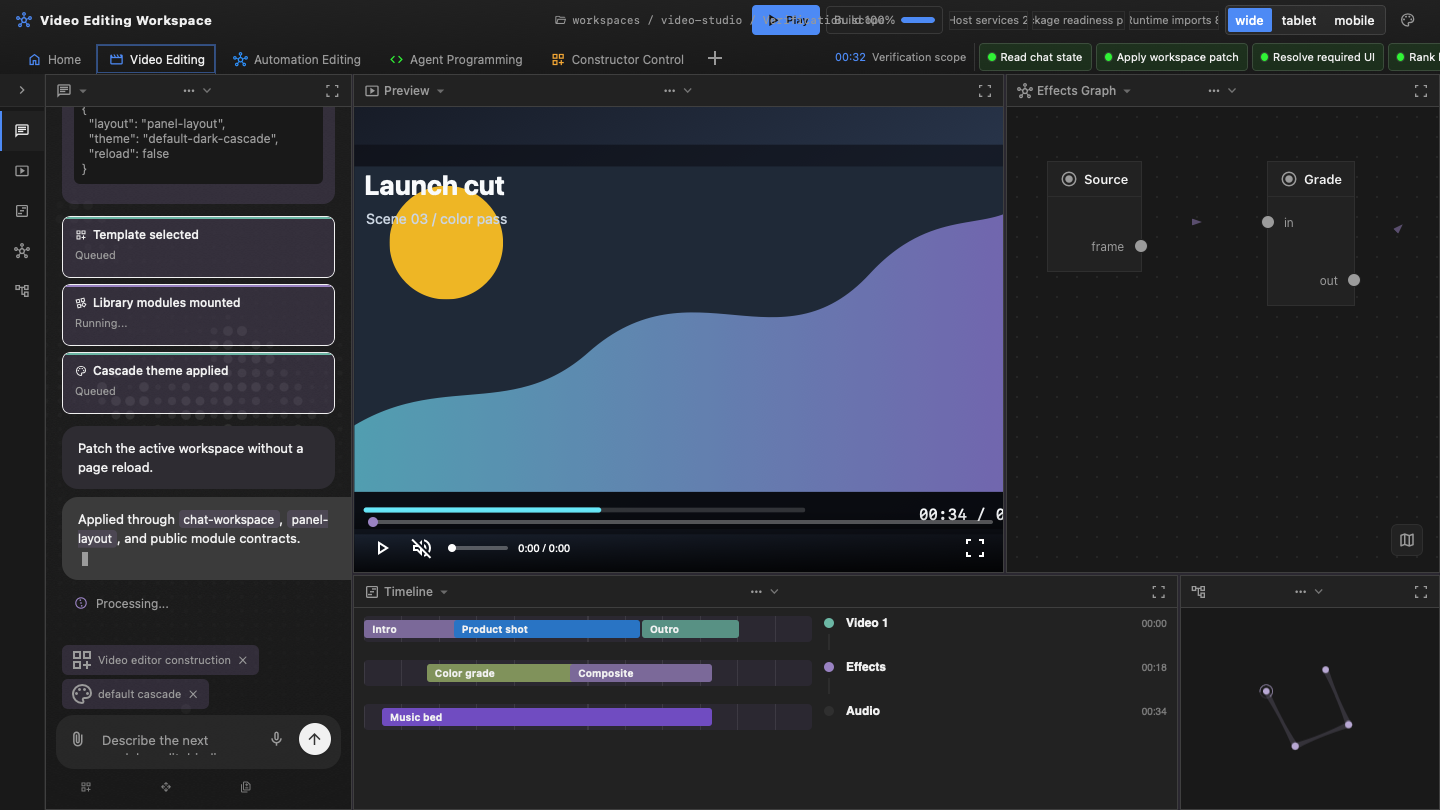Send the message with the up-arrow button
Viewport: 1440px width, 810px height.
point(314,739)
